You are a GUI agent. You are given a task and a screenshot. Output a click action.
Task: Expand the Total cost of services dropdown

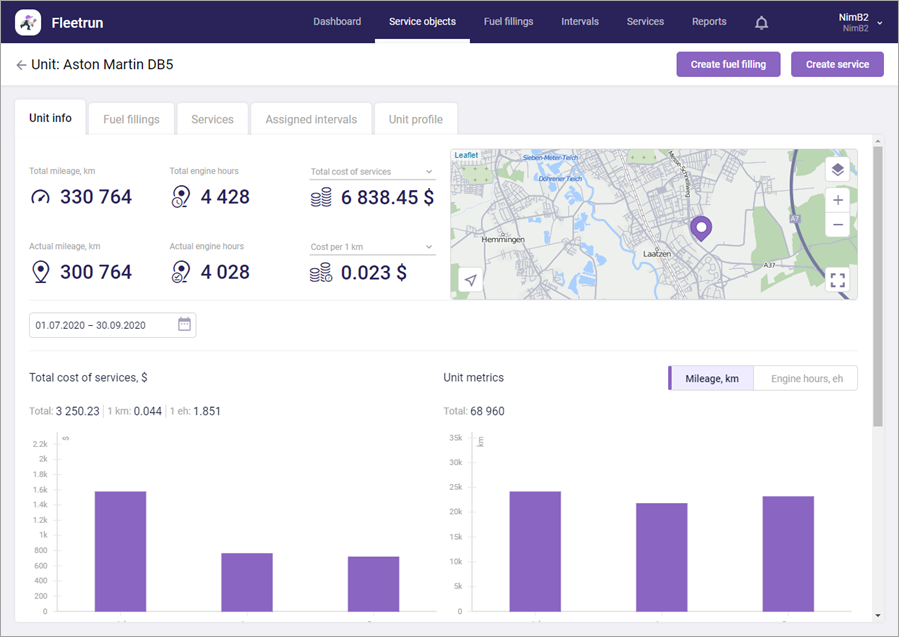tap(429, 172)
